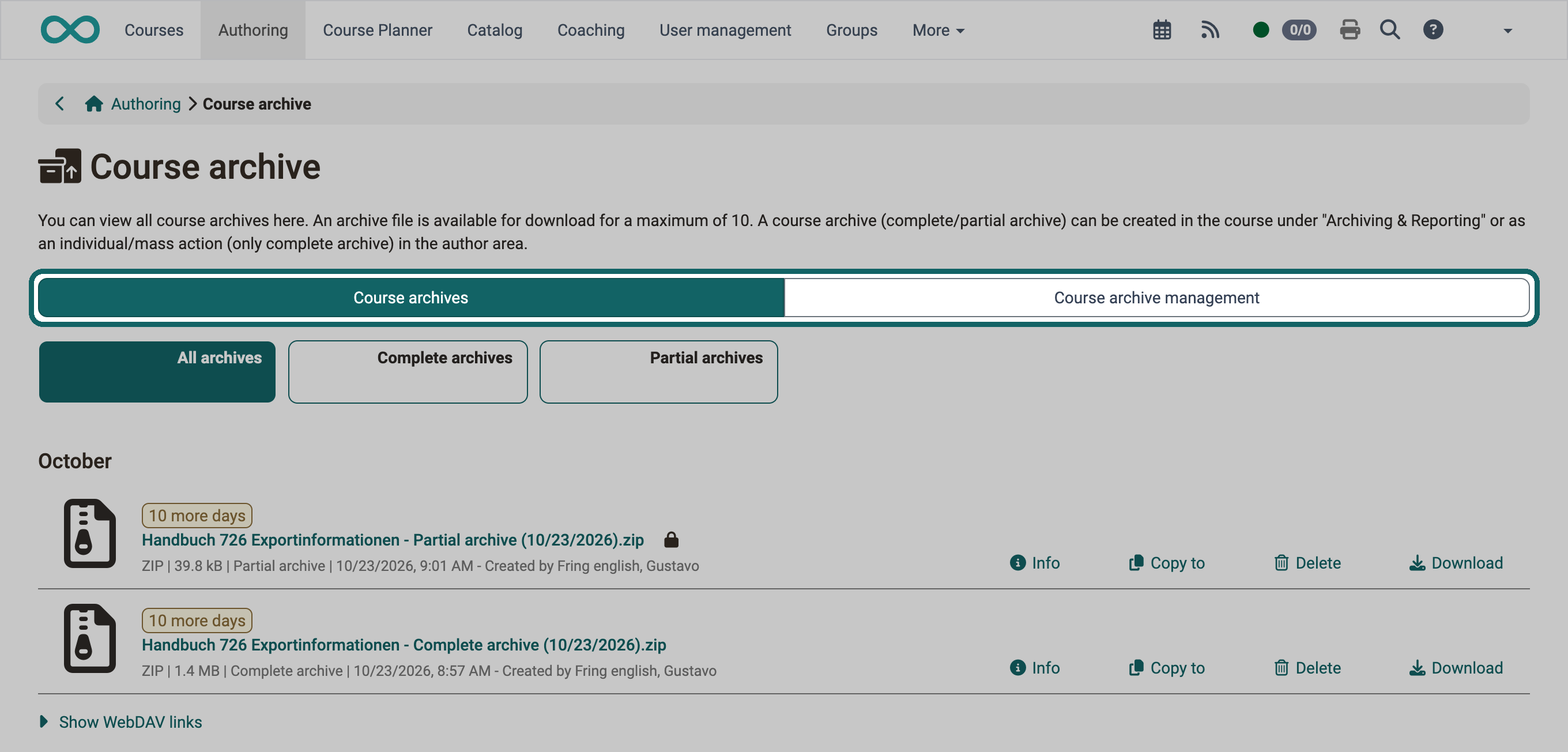1568x752 pixels.
Task: Open the RSS subscriptions icon
Action: click(x=1209, y=30)
